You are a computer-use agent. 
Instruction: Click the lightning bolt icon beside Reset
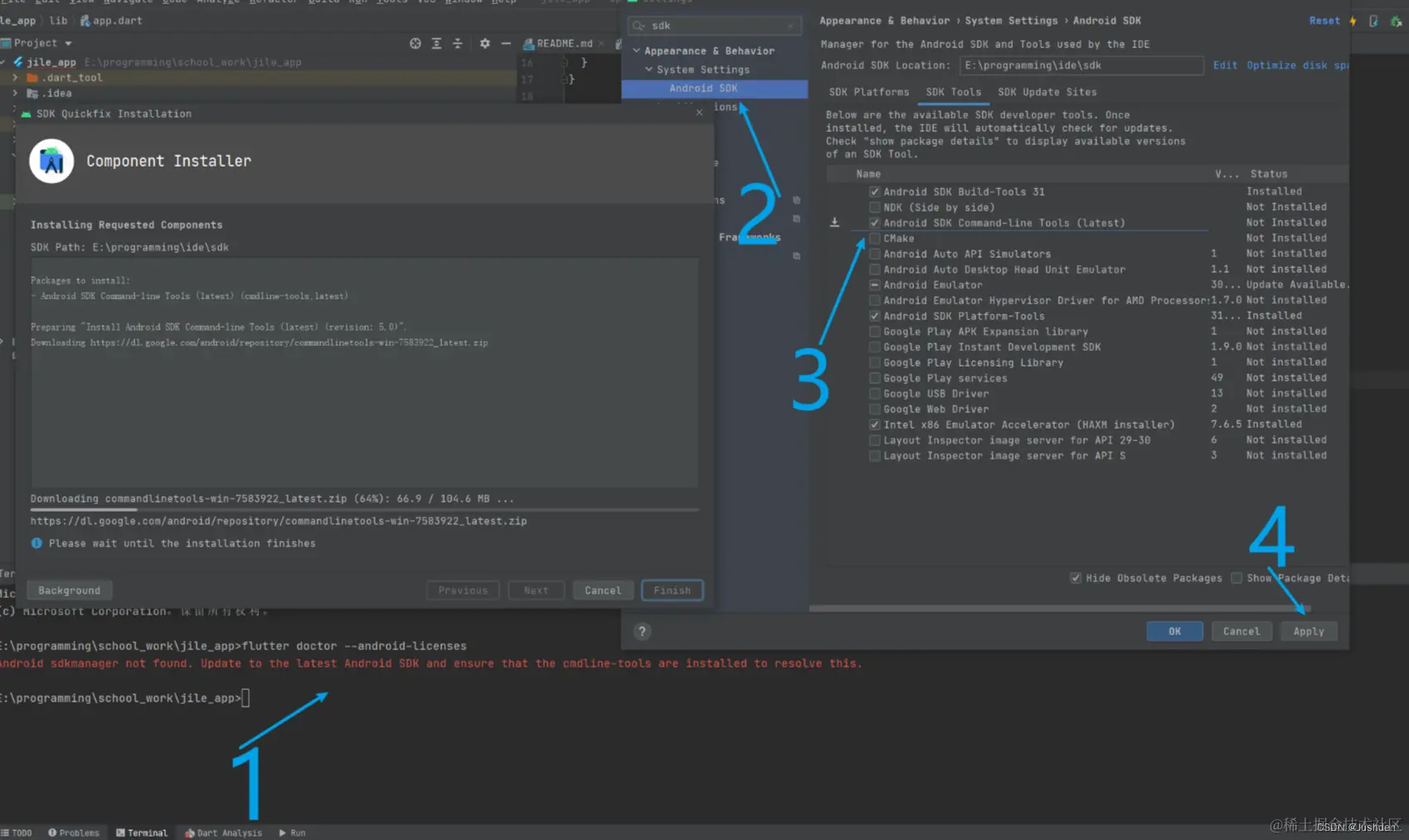click(1353, 21)
